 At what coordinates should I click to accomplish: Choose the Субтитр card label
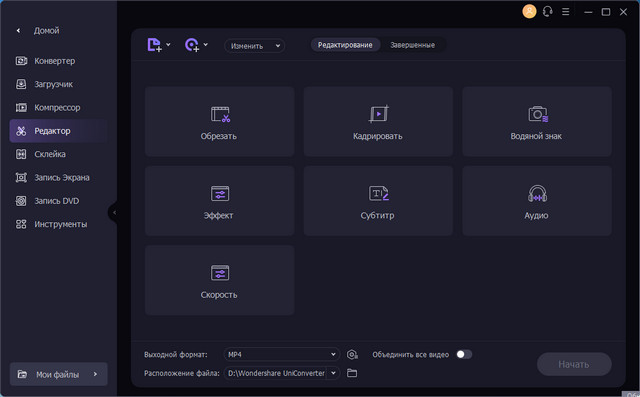point(378,215)
